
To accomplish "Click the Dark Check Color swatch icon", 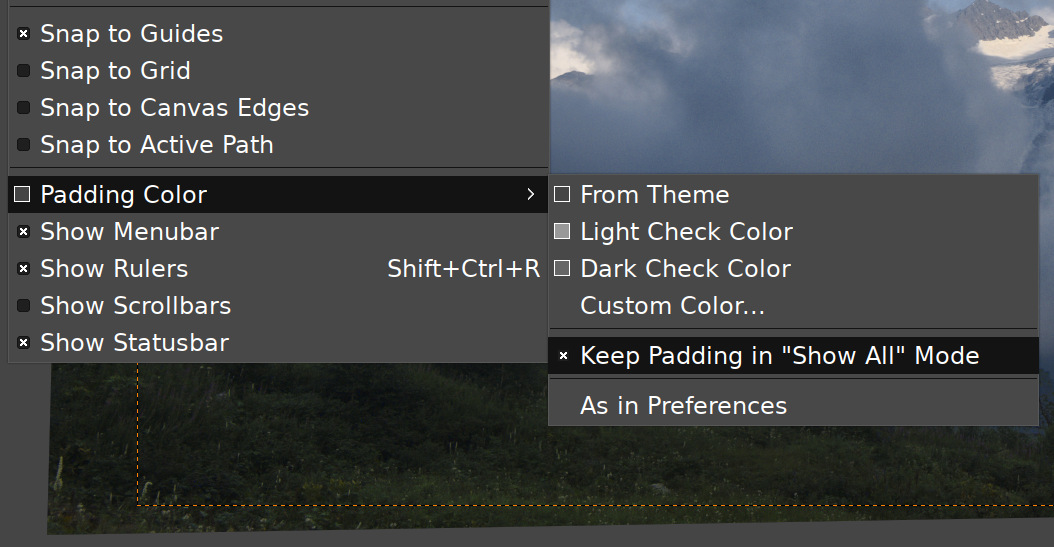I will point(562,268).
